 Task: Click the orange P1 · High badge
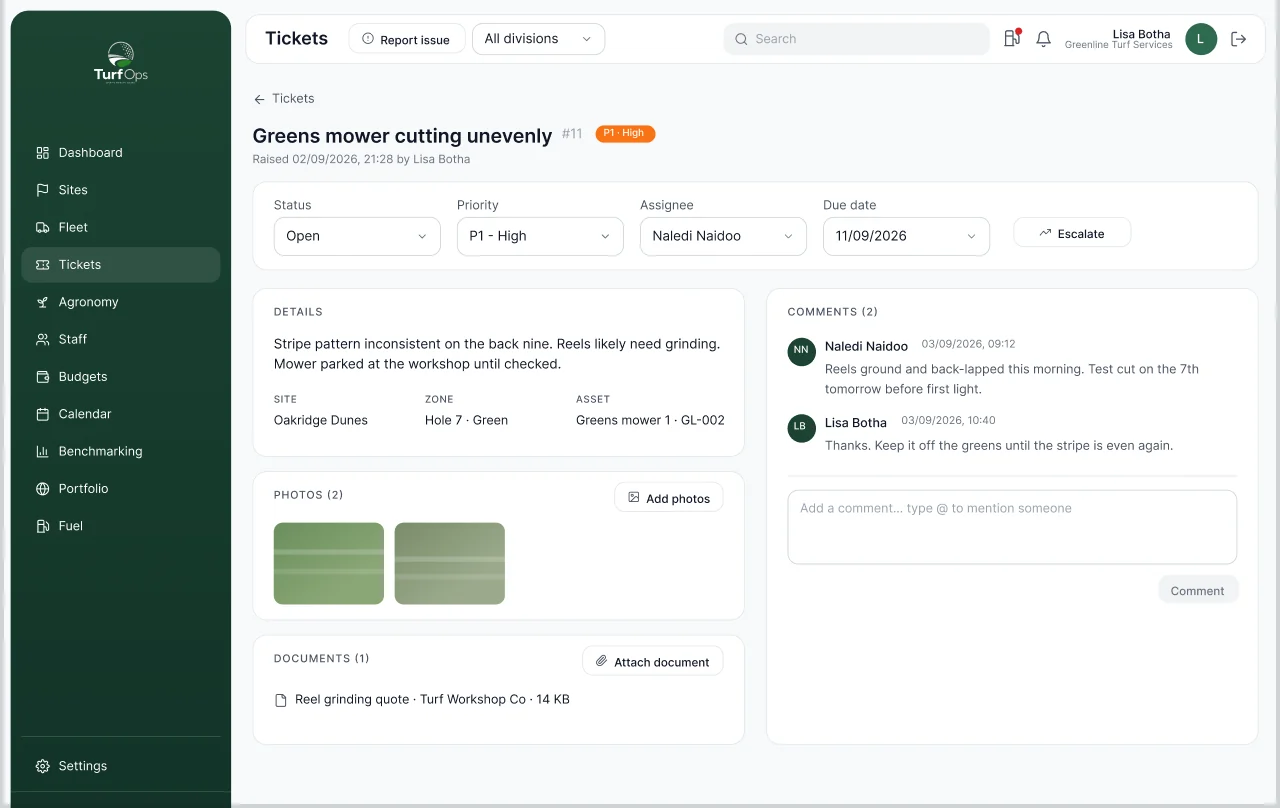point(625,134)
